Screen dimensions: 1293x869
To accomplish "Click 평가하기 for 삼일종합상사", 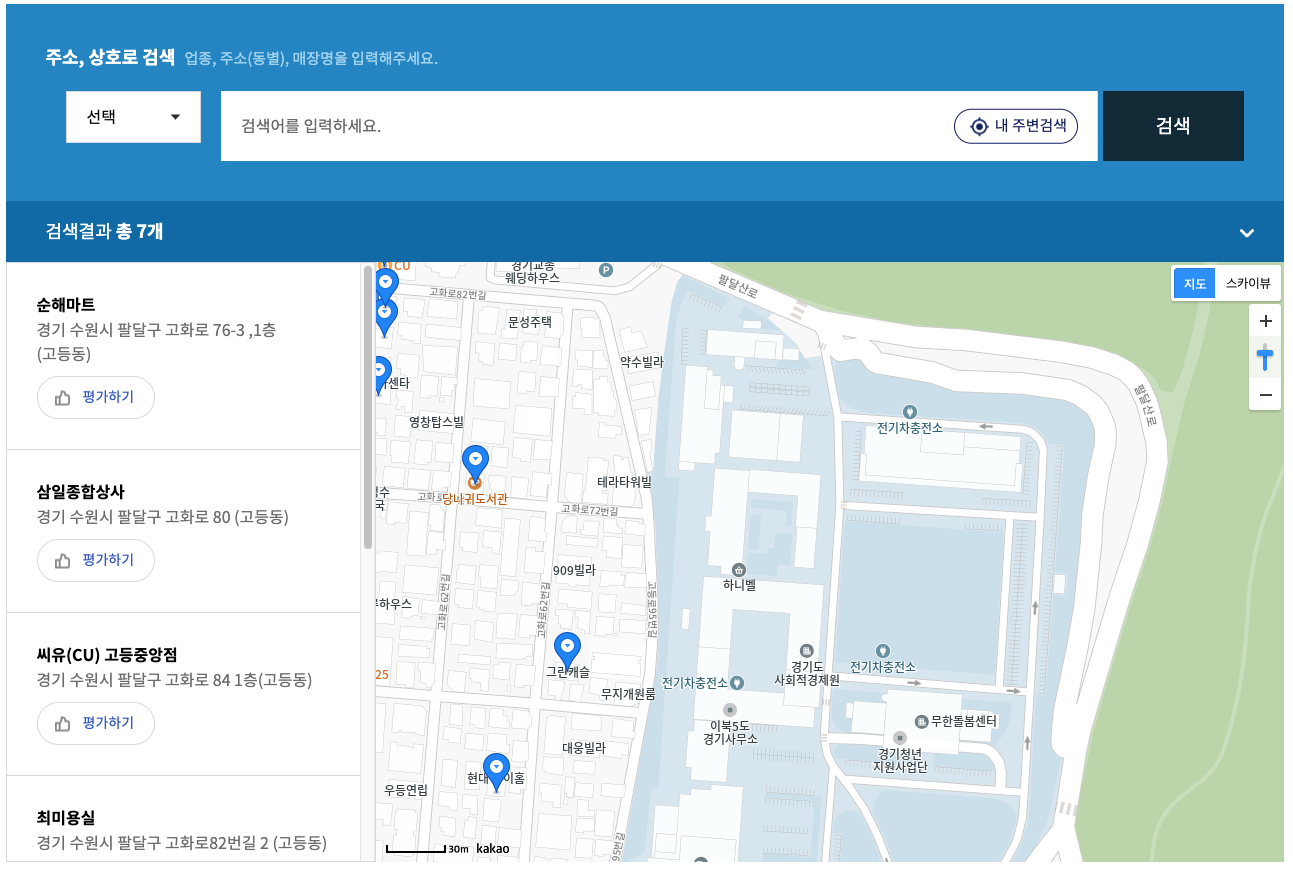I will [x=96, y=560].
